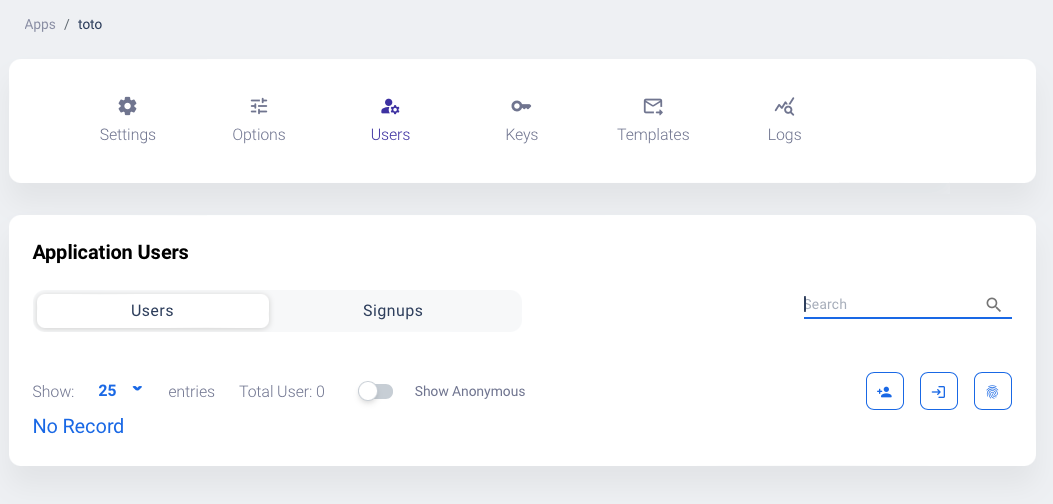Click the add user icon button
The width and height of the screenshot is (1053, 504).
pyautogui.click(x=885, y=391)
